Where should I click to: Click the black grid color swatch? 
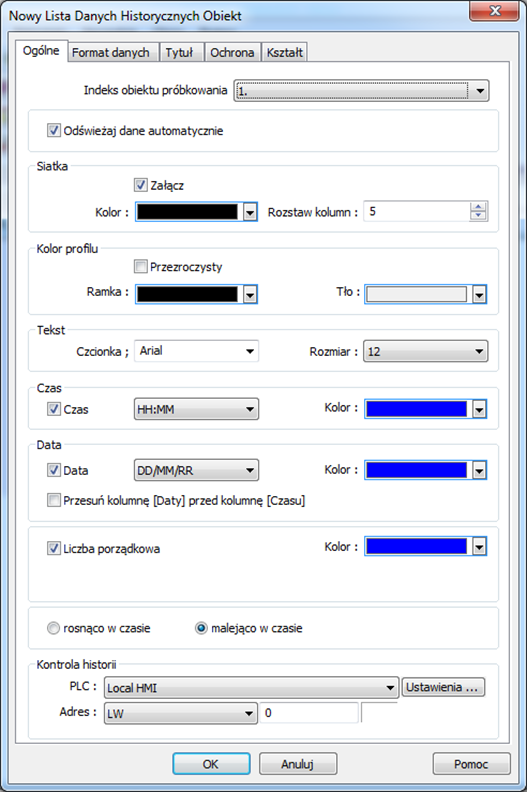(x=188, y=212)
